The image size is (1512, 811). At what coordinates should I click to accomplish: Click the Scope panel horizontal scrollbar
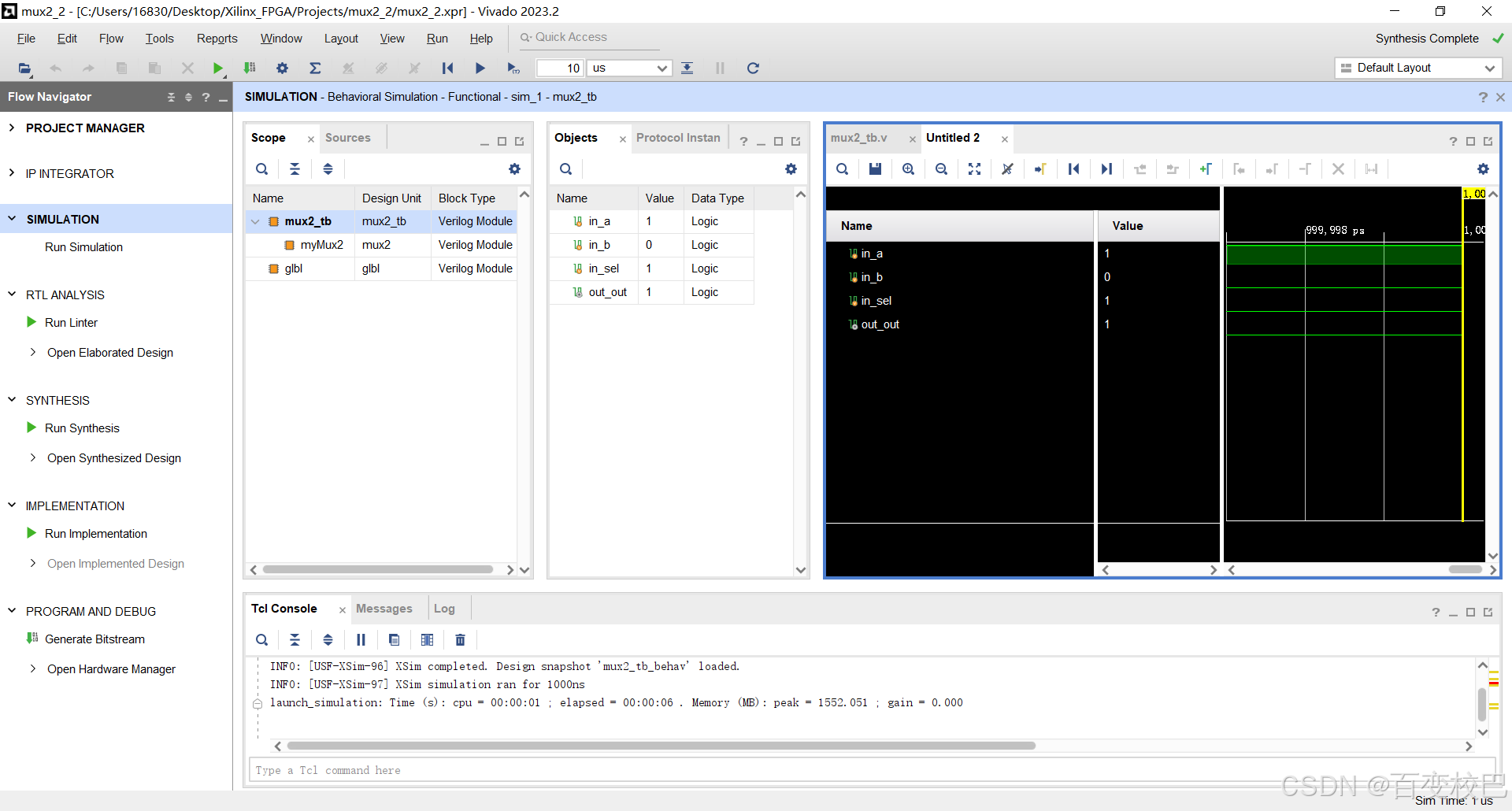pos(378,569)
